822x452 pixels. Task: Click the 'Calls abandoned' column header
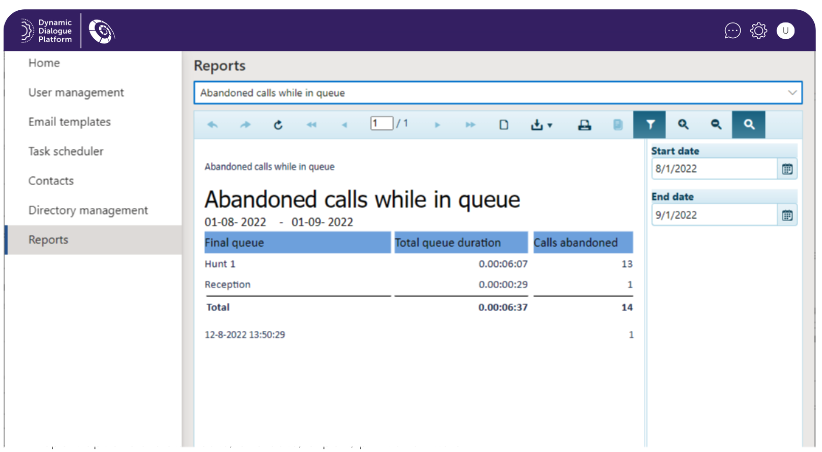[583, 243]
